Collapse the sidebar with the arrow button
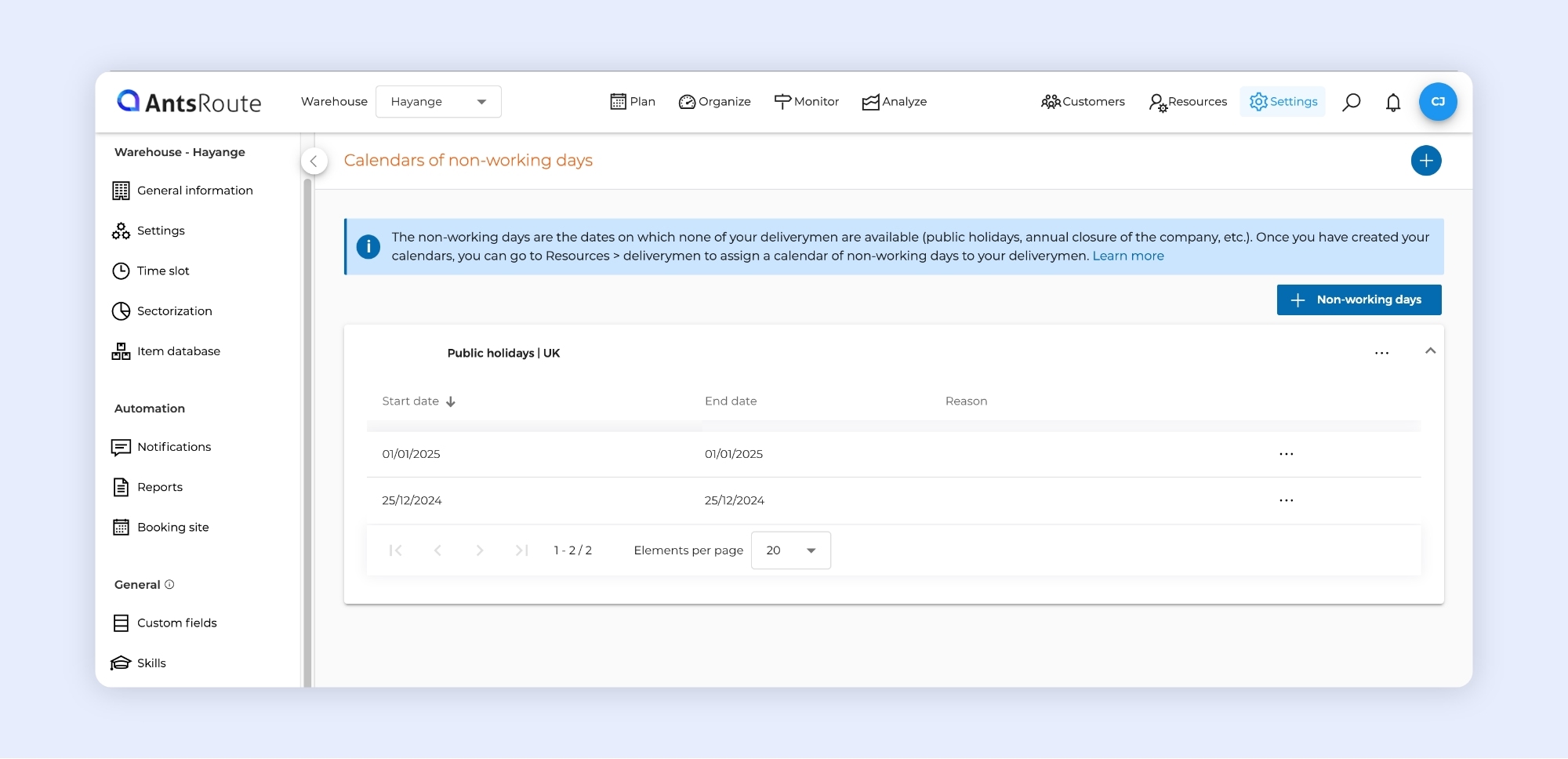Image resolution: width=1568 pixels, height=759 pixels. tap(314, 162)
